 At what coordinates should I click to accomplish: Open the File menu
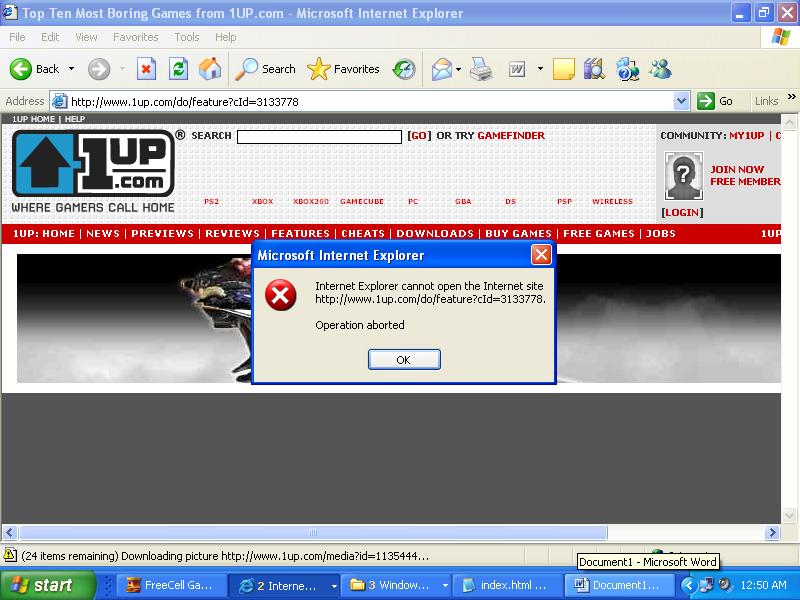pyautogui.click(x=17, y=37)
